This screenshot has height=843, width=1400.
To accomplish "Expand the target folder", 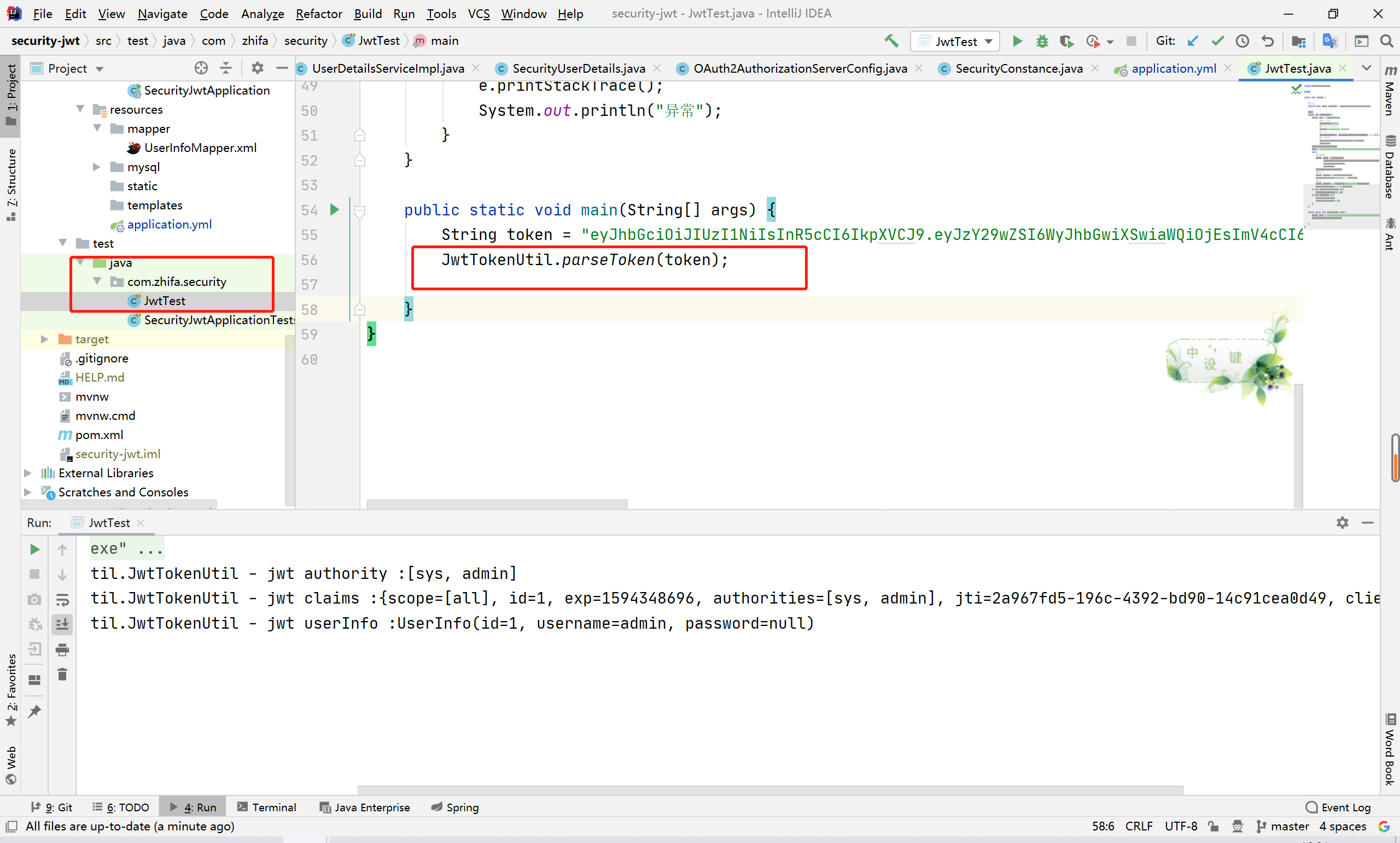I will pos(44,339).
